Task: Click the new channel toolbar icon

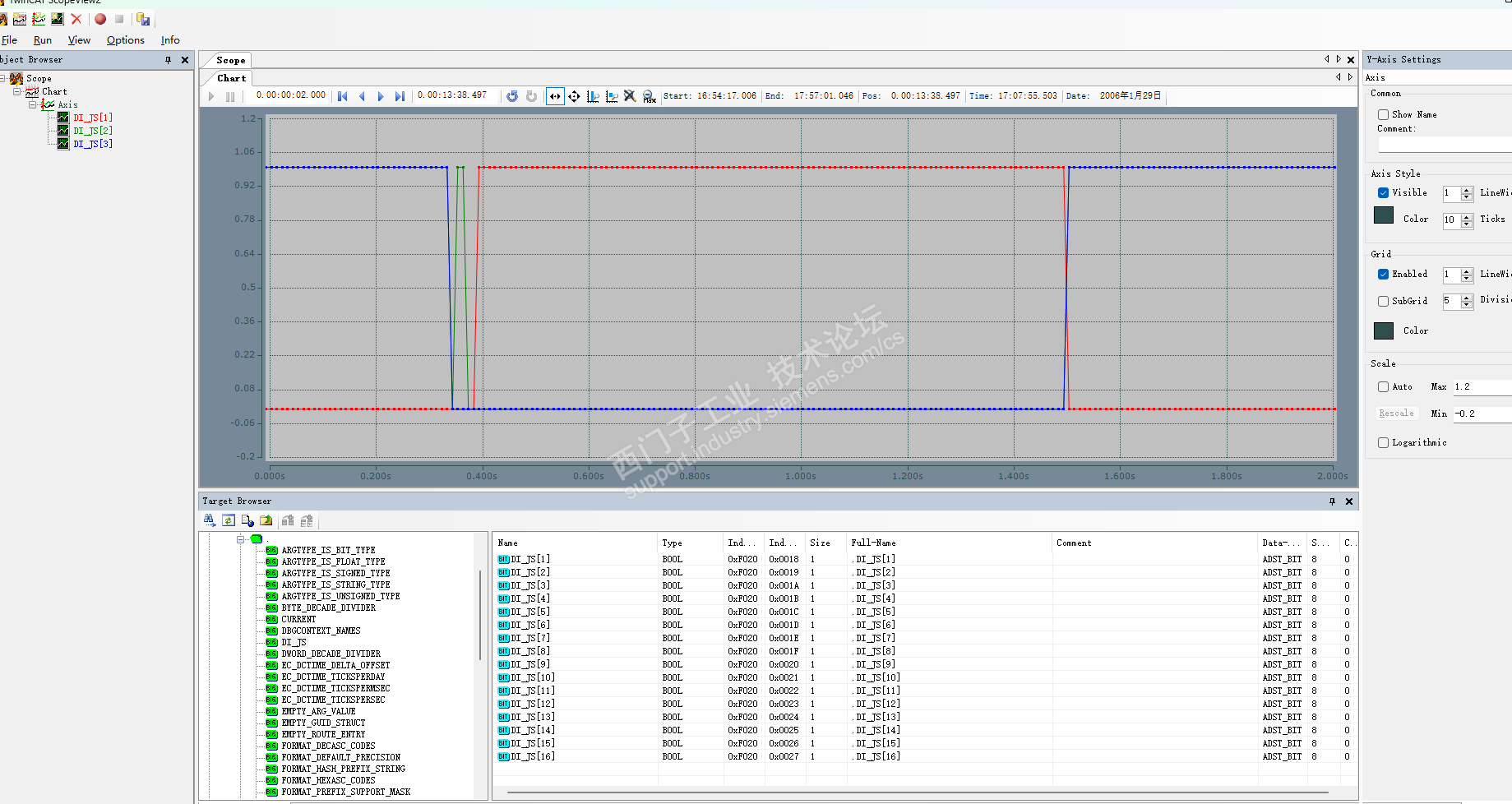Action: [58, 19]
